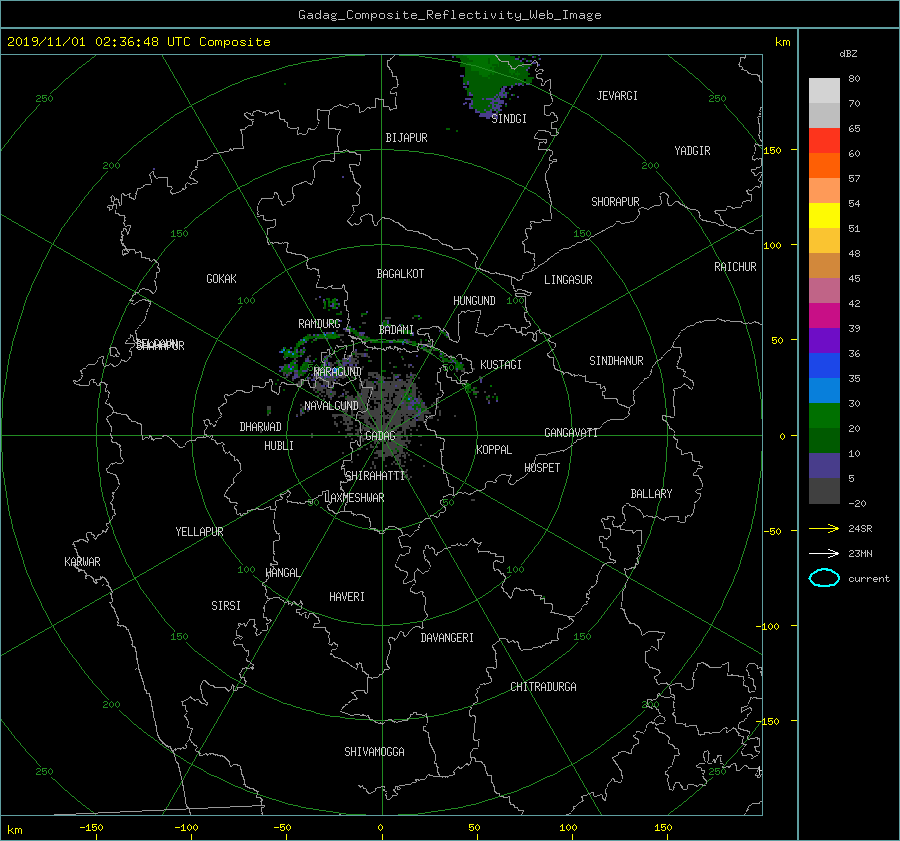Click the 150 x-axis tick label

(x=663, y=828)
